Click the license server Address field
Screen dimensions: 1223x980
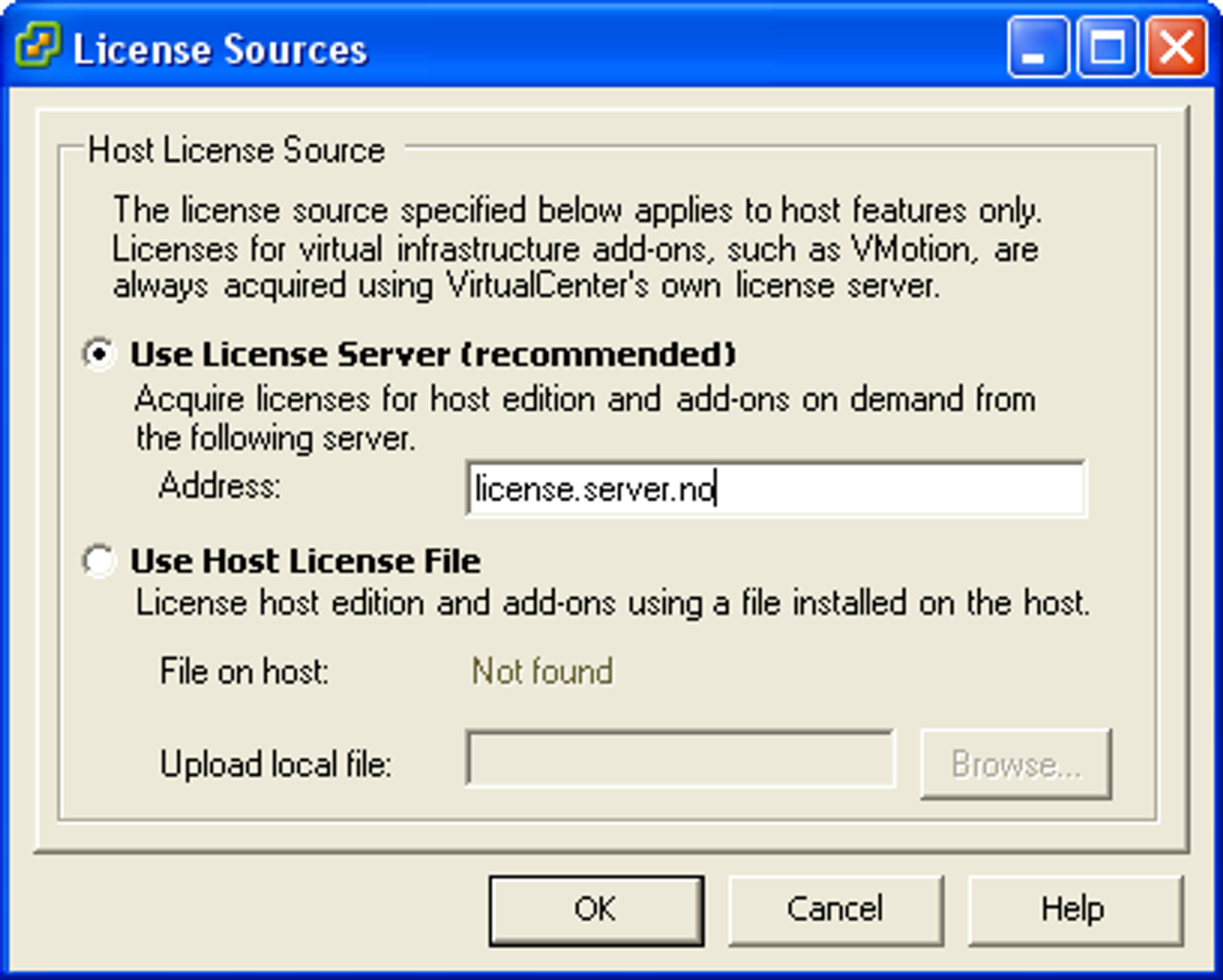point(776,489)
